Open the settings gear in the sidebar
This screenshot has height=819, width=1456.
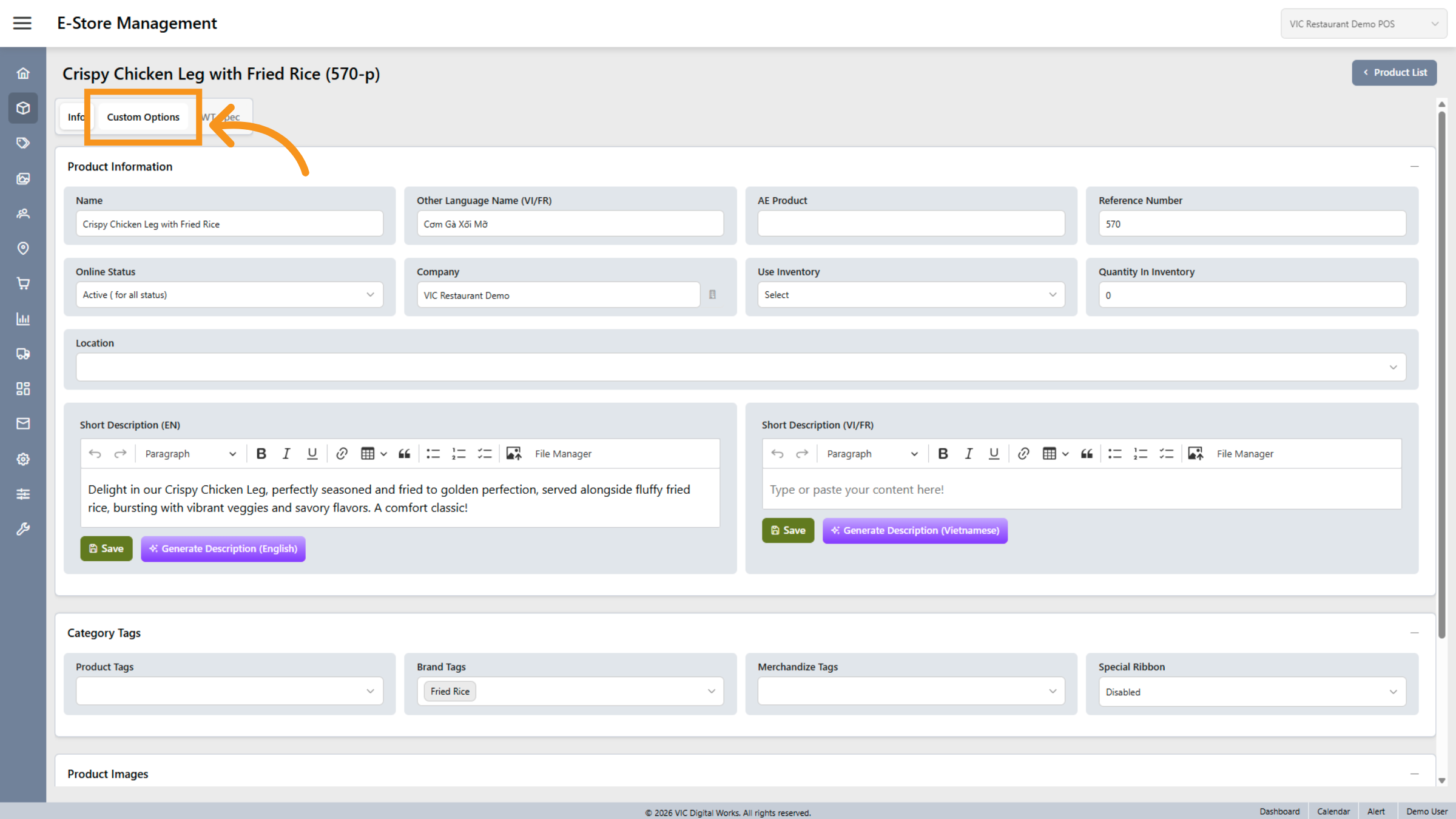(x=22, y=459)
